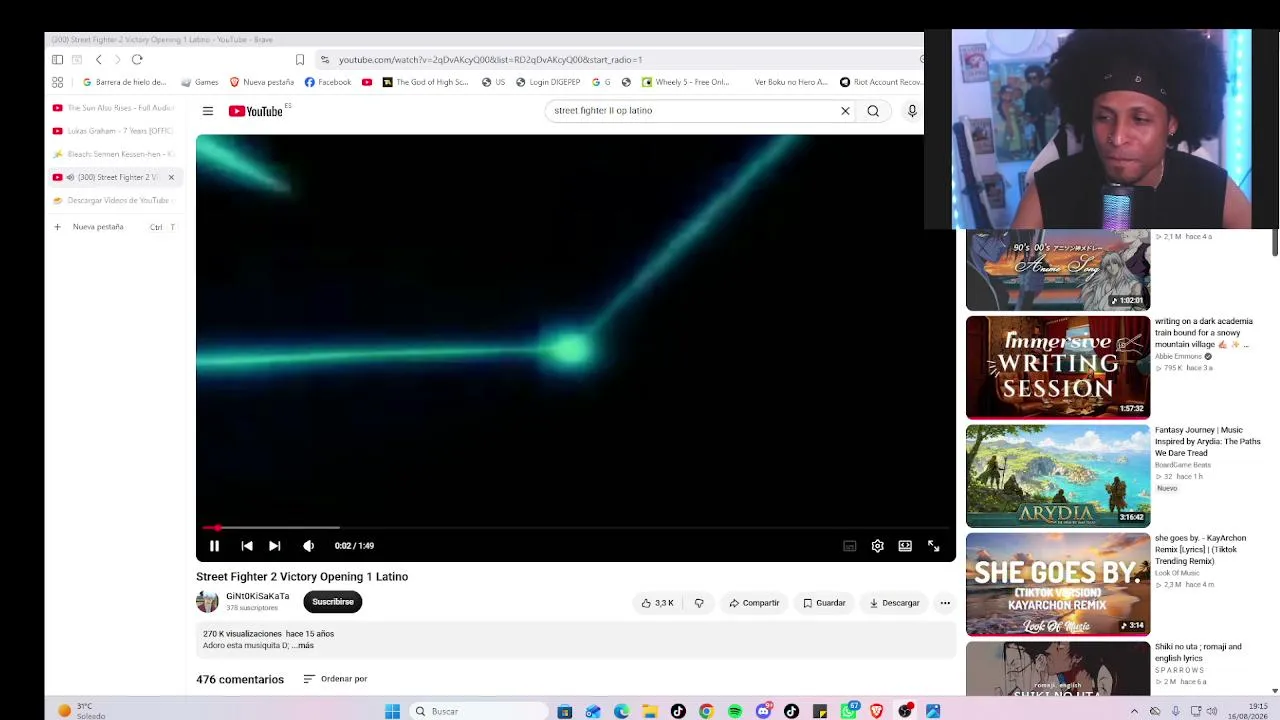Viewport: 1280px width, 720px height.
Task: Expand the description with ...más
Action: pos(305,646)
